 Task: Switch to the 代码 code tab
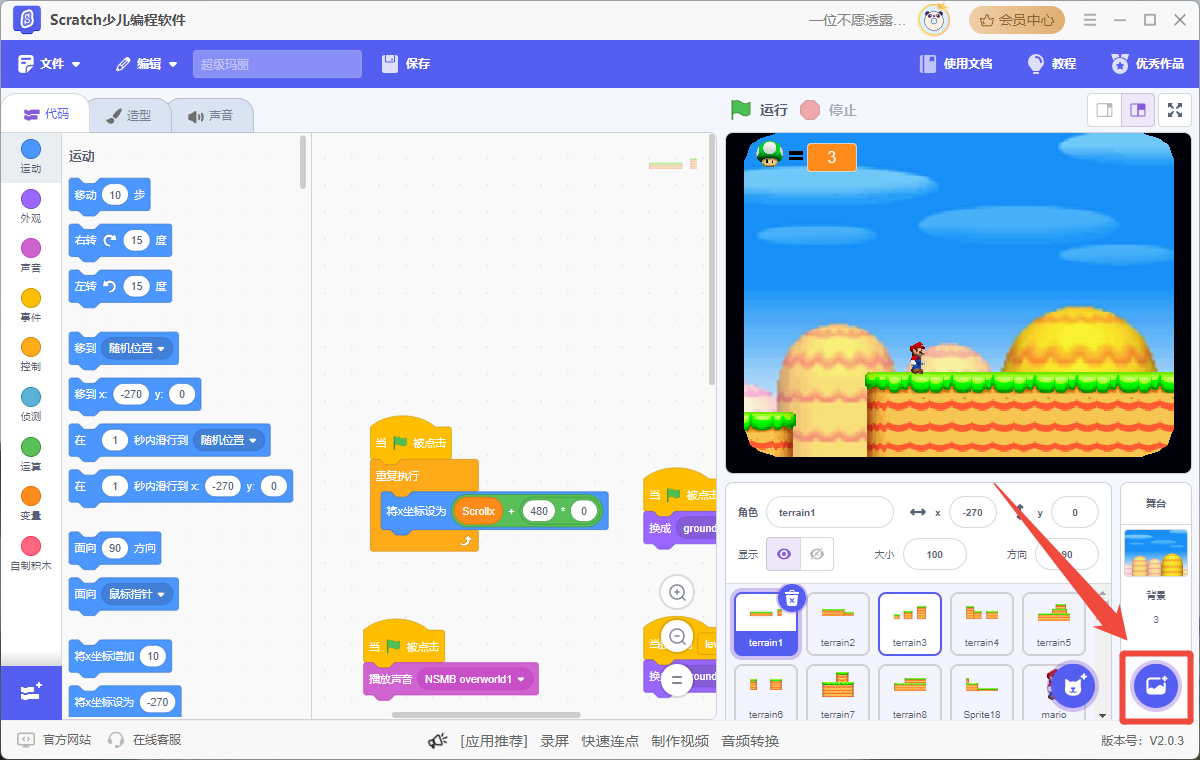46,115
